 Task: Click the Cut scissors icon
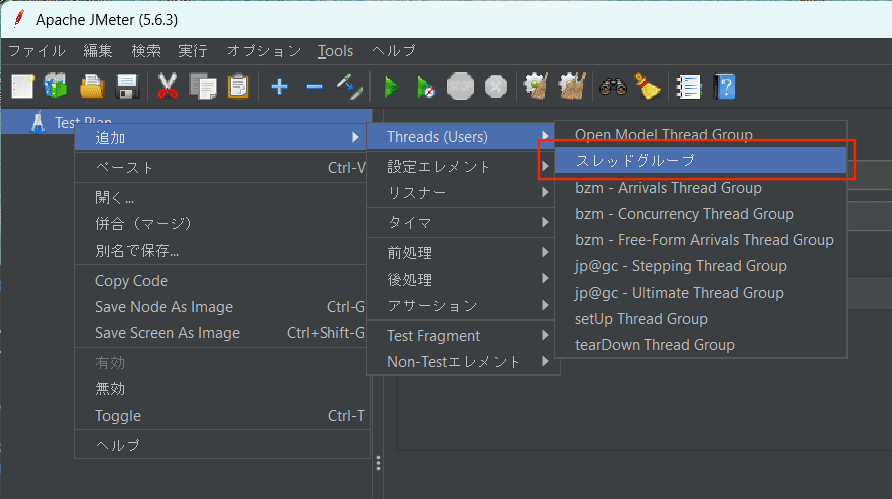(167, 87)
